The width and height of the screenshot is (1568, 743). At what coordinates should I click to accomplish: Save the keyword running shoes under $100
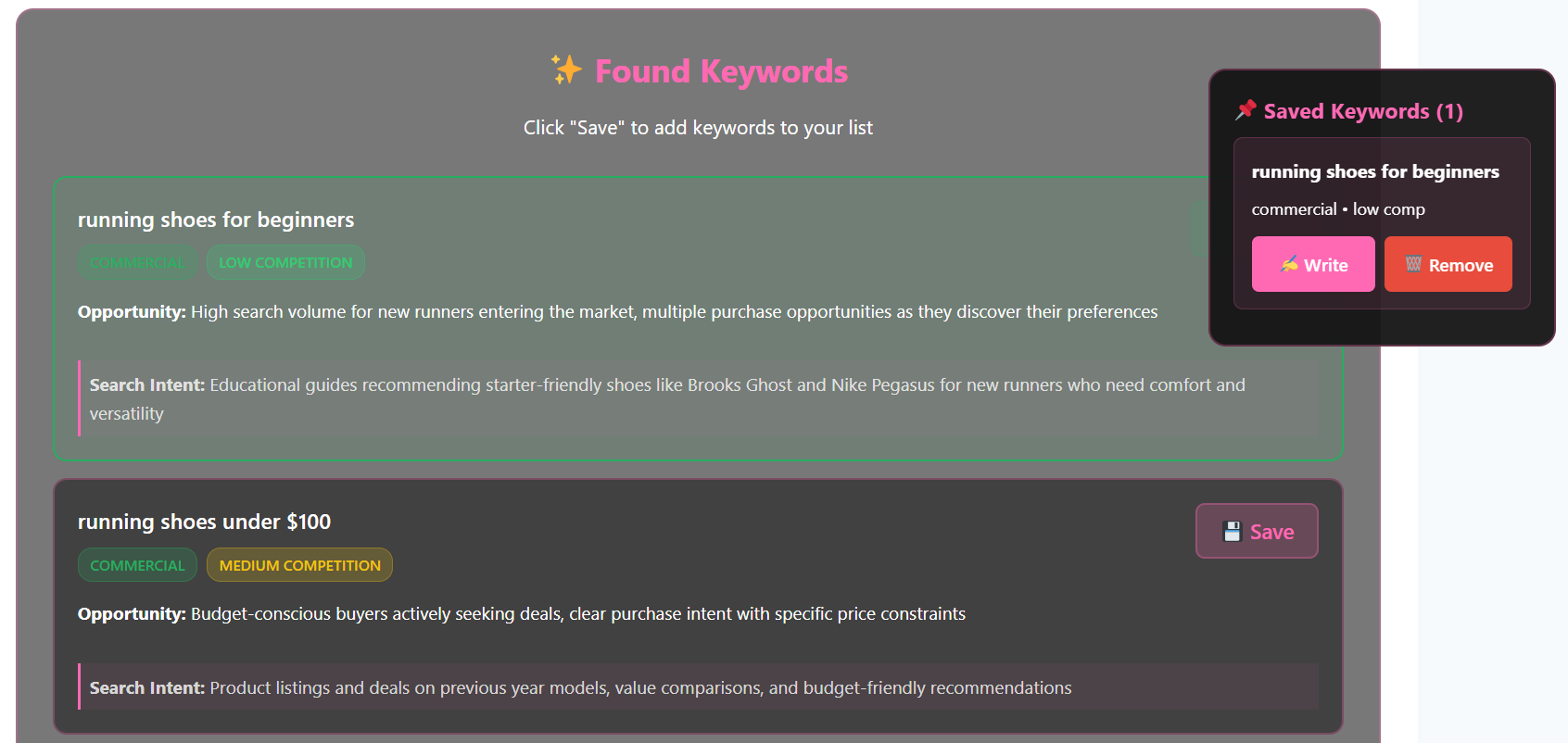1257,531
